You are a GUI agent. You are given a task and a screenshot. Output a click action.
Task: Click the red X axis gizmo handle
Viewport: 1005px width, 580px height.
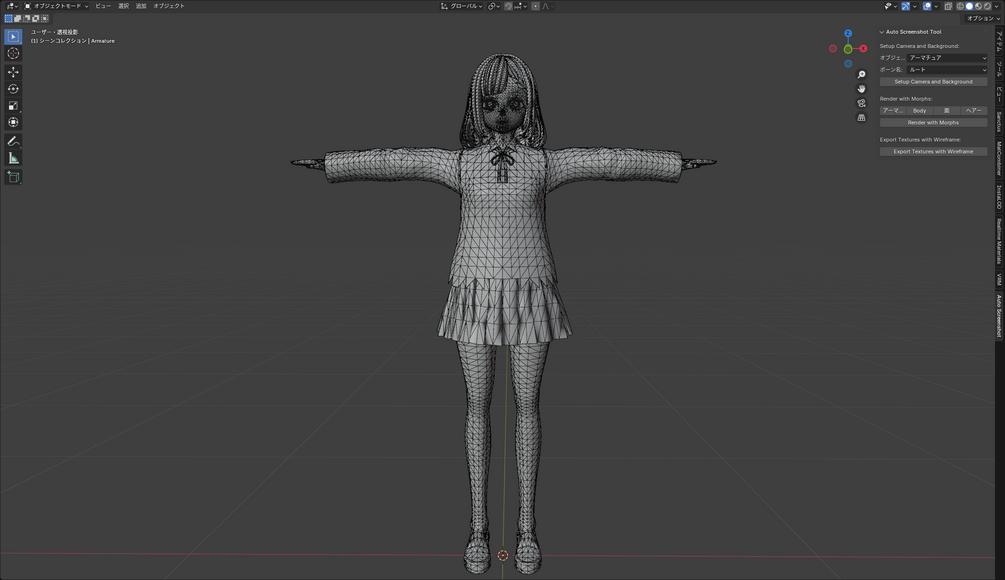pyautogui.click(x=863, y=49)
